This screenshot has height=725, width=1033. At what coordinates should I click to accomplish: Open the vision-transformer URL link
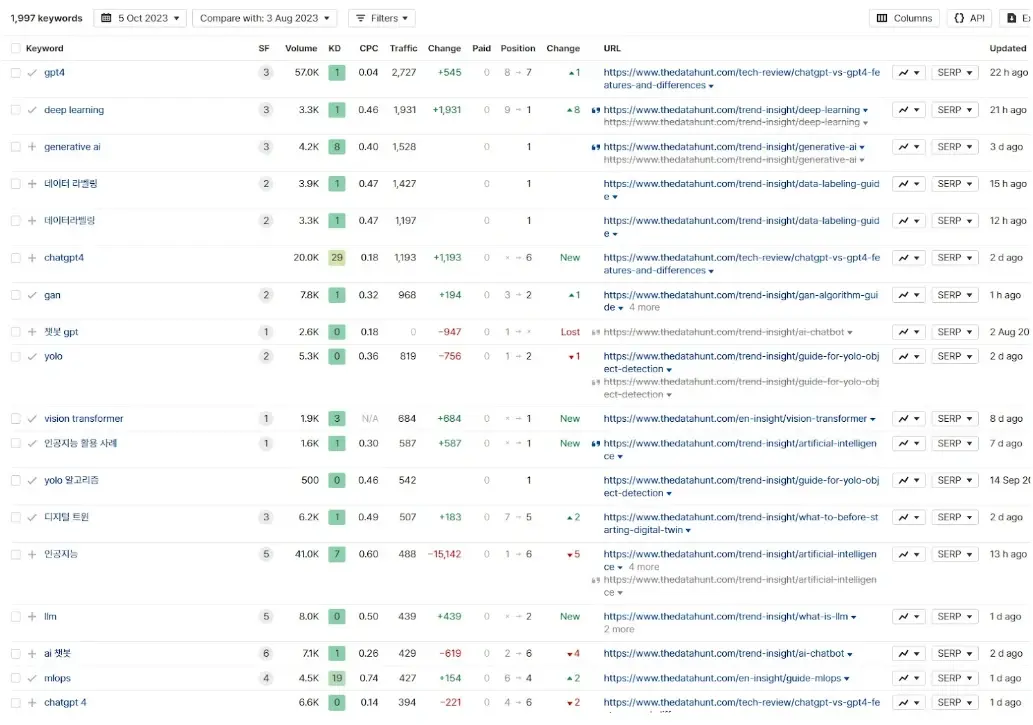tap(735, 419)
